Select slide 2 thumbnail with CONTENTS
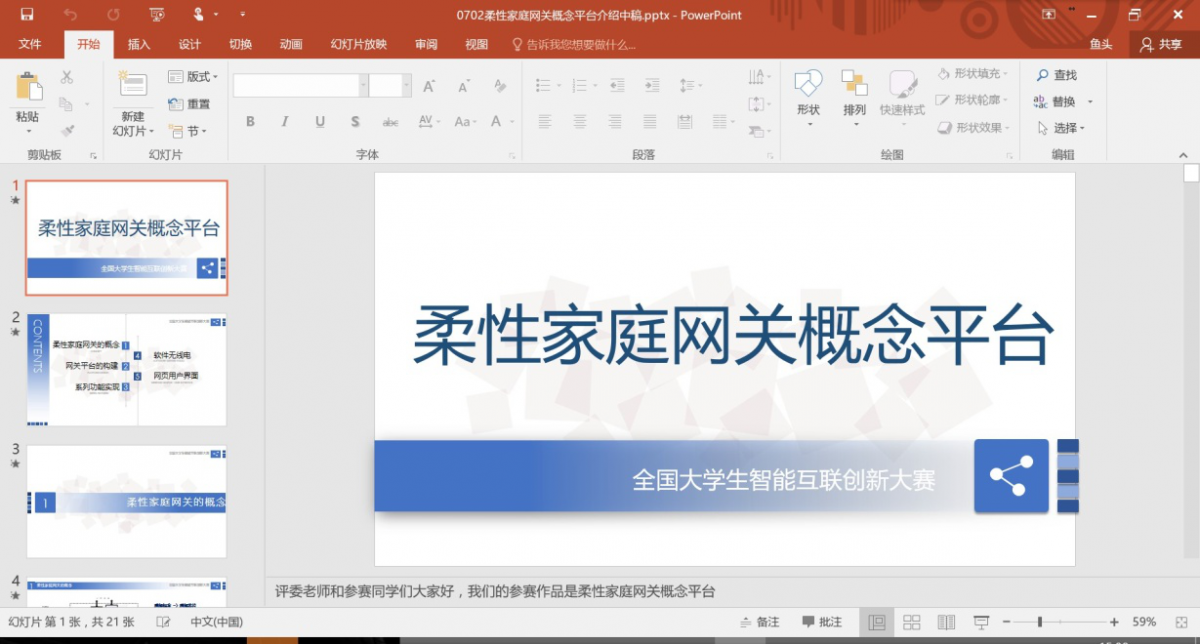The height and width of the screenshot is (644, 1200). click(x=127, y=370)
